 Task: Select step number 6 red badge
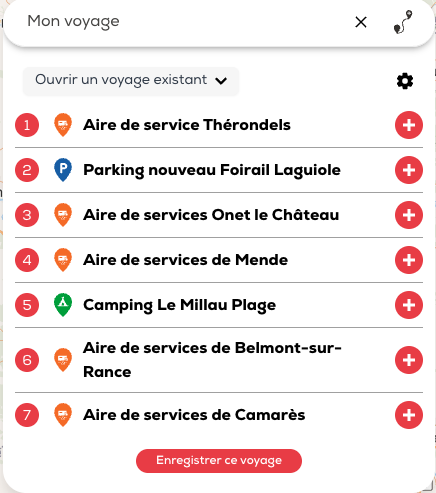point(27,360)
